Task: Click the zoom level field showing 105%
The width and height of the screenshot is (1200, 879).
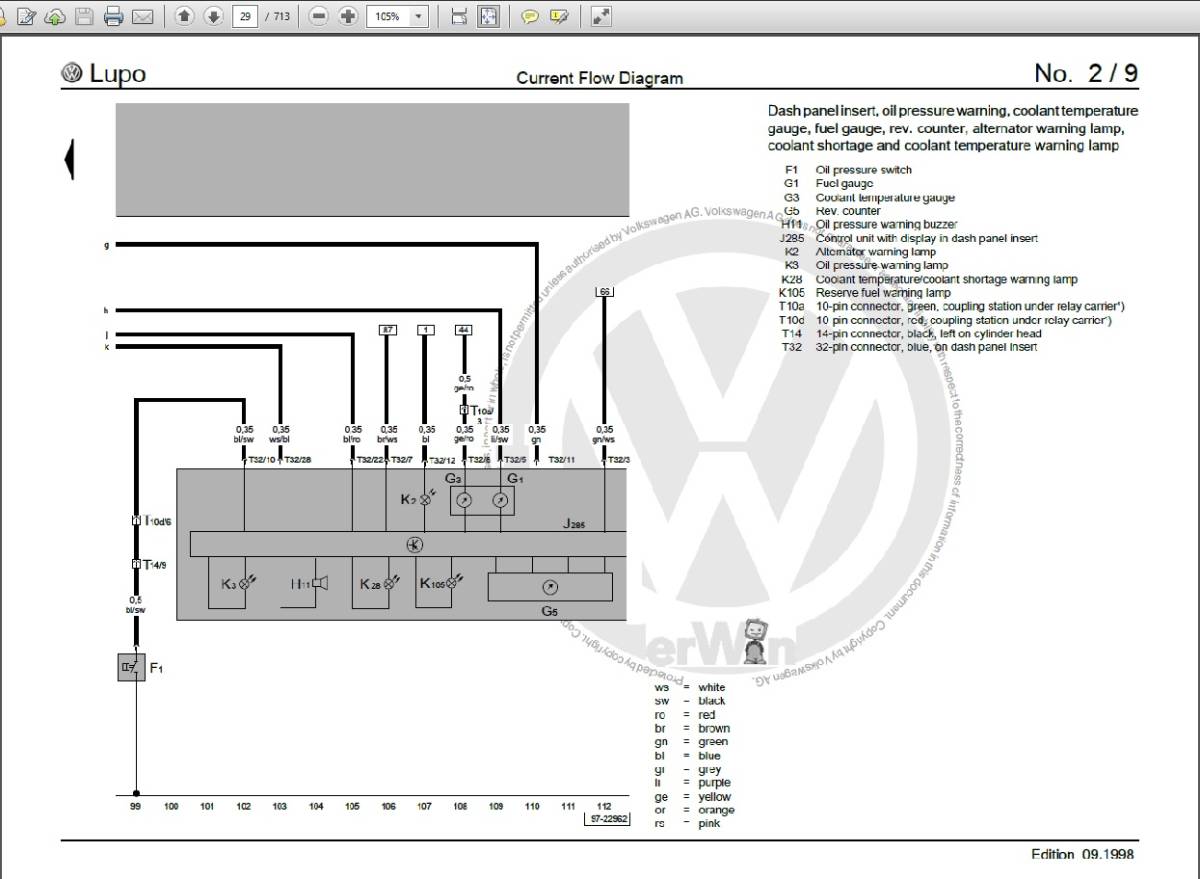Action: (388, 16)
